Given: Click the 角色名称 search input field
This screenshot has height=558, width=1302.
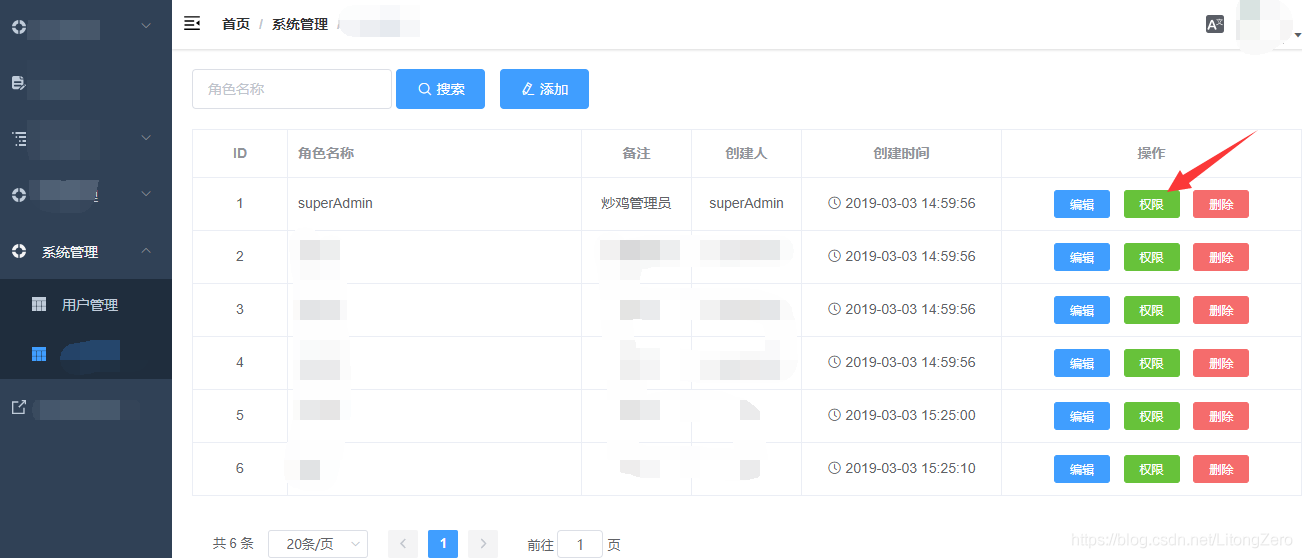Looking at the screenshot, I should pos(291,89).
